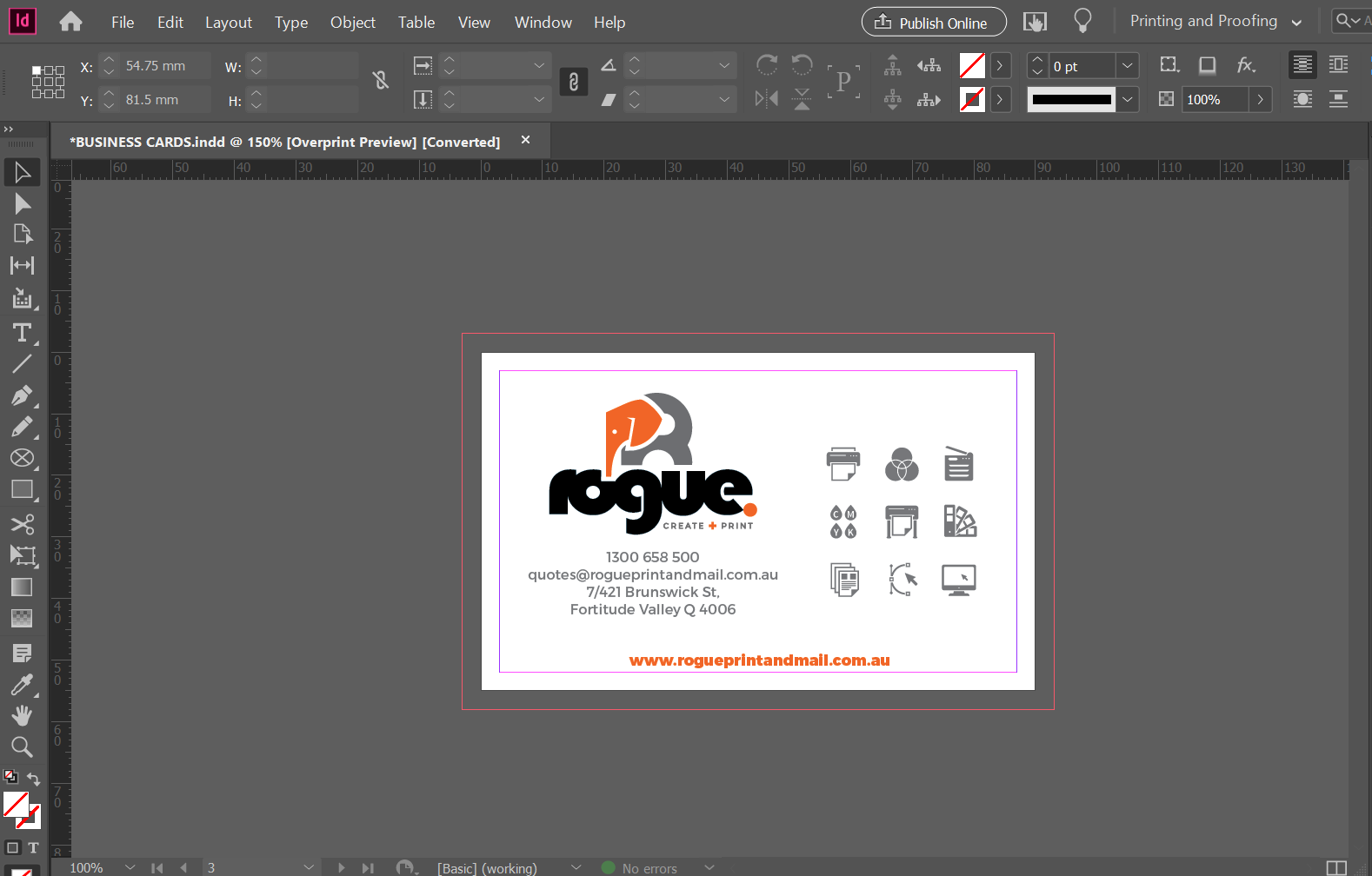Open the effects fx button
1372x876 pixels.
click(1246, 65)
